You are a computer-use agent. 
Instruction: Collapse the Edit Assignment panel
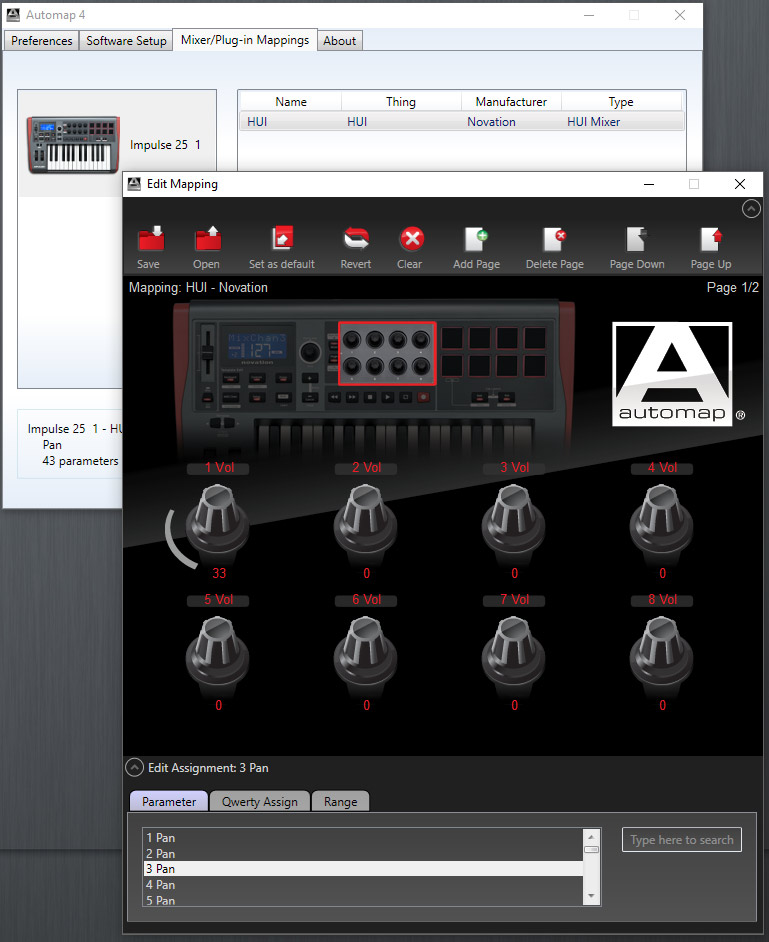134,768
